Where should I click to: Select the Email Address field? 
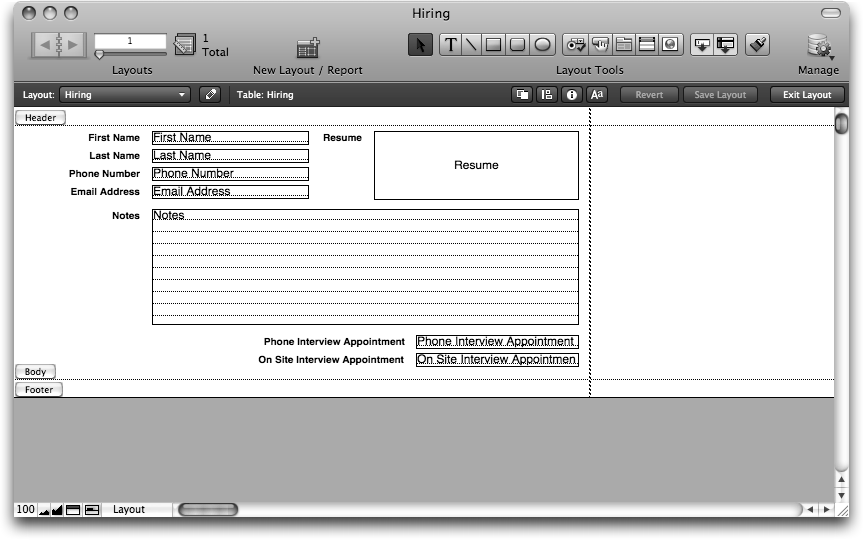pos(230,192)
